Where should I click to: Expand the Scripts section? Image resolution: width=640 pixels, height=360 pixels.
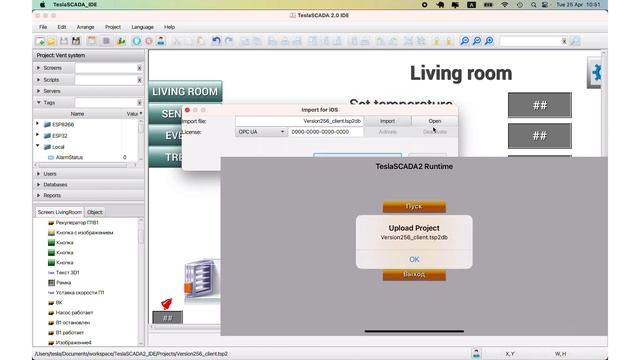tap(39, 80)
